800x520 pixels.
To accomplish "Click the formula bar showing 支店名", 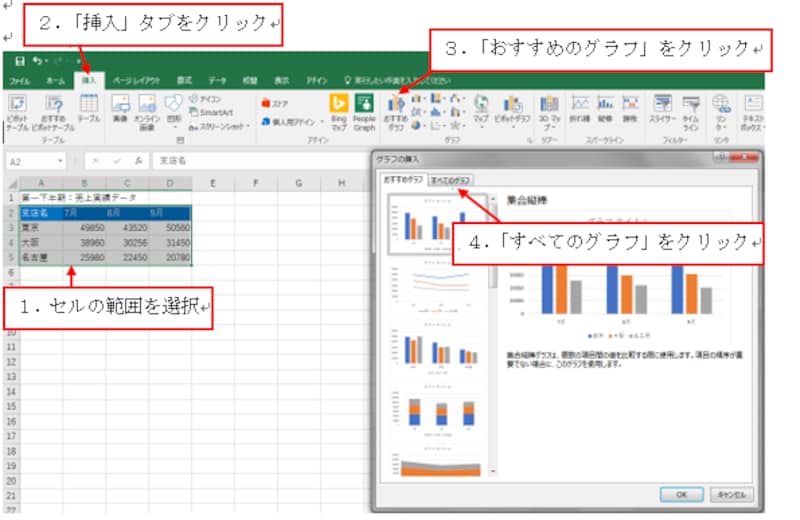I will pos(260,161).
